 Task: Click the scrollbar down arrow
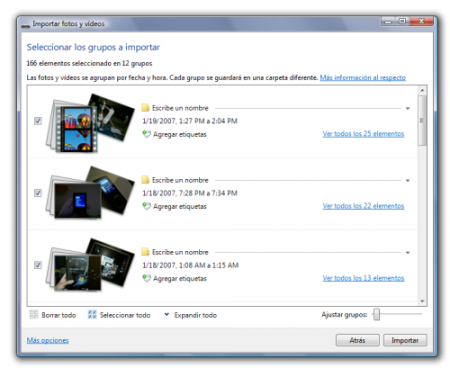pos(422,301)
